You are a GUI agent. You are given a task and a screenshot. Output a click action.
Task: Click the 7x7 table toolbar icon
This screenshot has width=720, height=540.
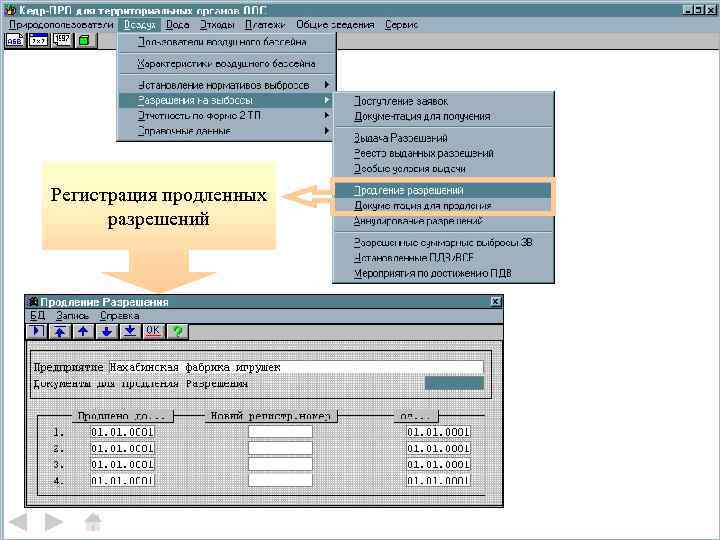click(x=39, y=41)
